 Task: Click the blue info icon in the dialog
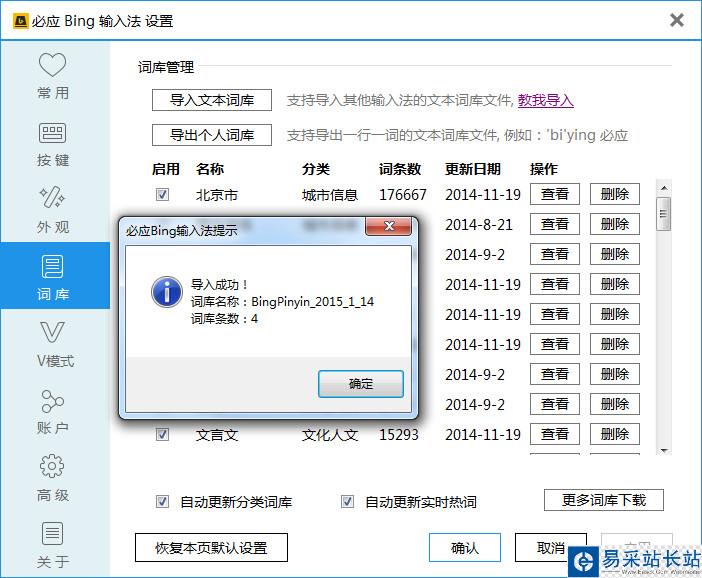click(167, 292)
